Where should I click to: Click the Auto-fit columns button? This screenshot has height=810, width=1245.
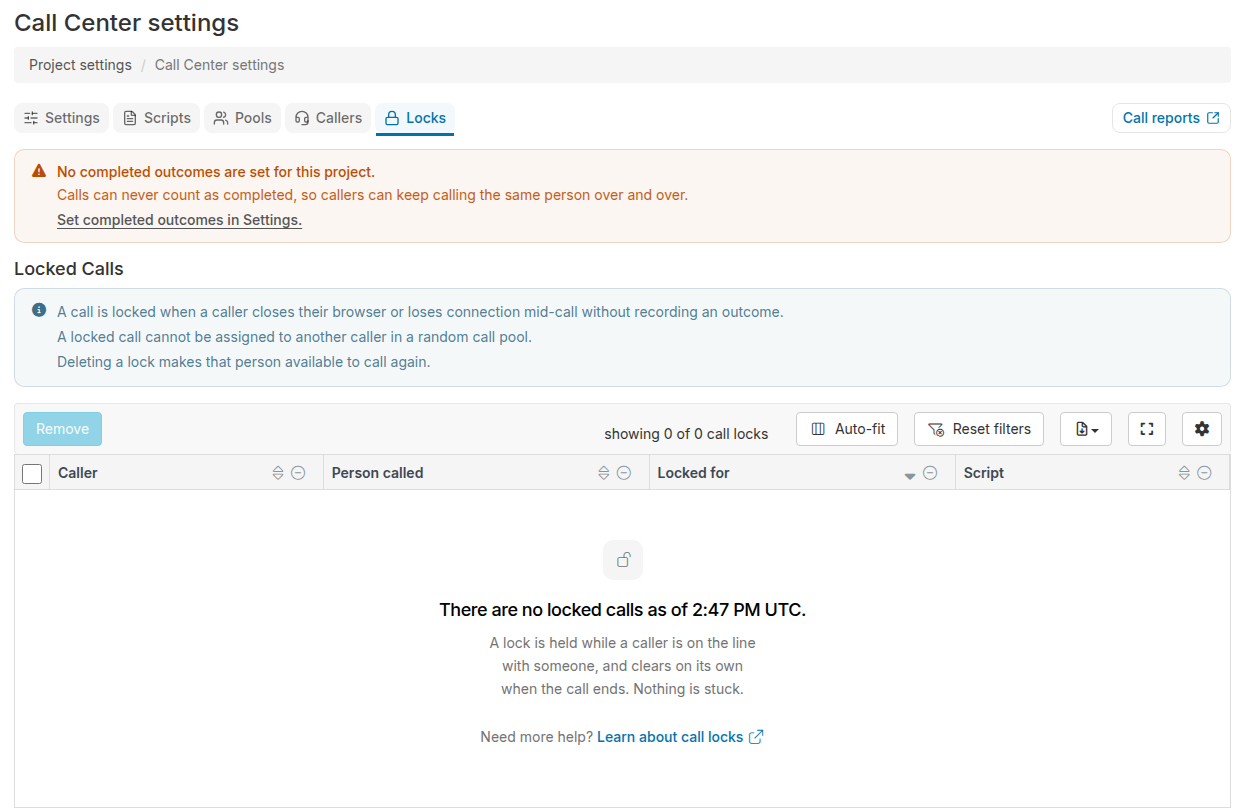click(x=847, y=429)
